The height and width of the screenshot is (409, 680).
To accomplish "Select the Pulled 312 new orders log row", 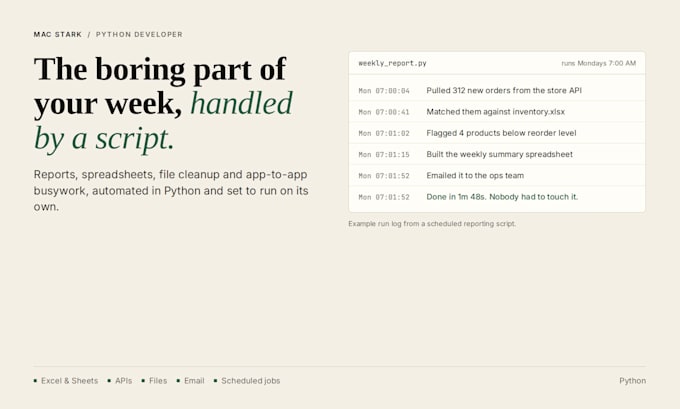I will 497,91.
